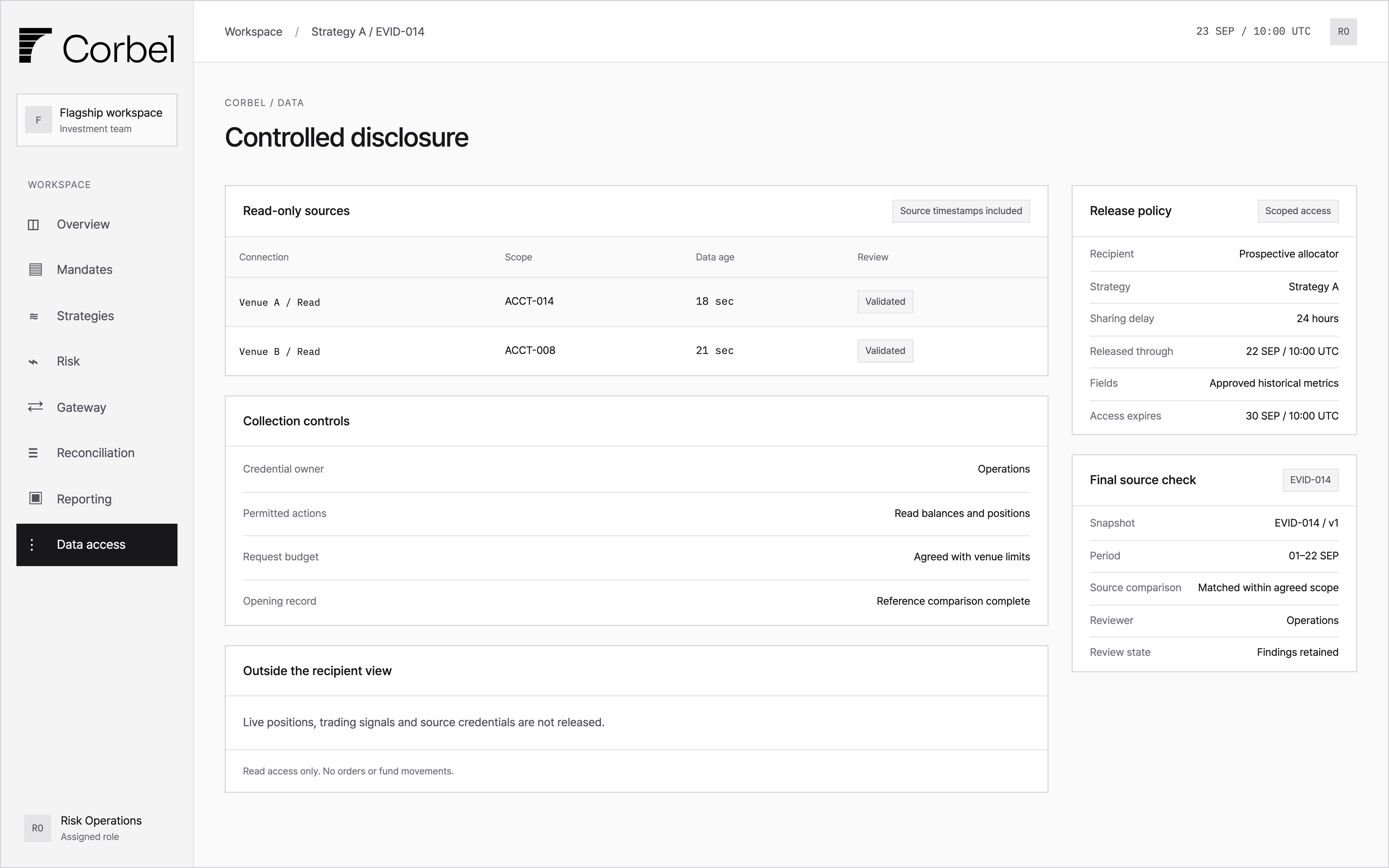The width and height of the screenshot is (1389, 868).
Task: Click the Risk Operations assigned role label
Action: [101, 828]
